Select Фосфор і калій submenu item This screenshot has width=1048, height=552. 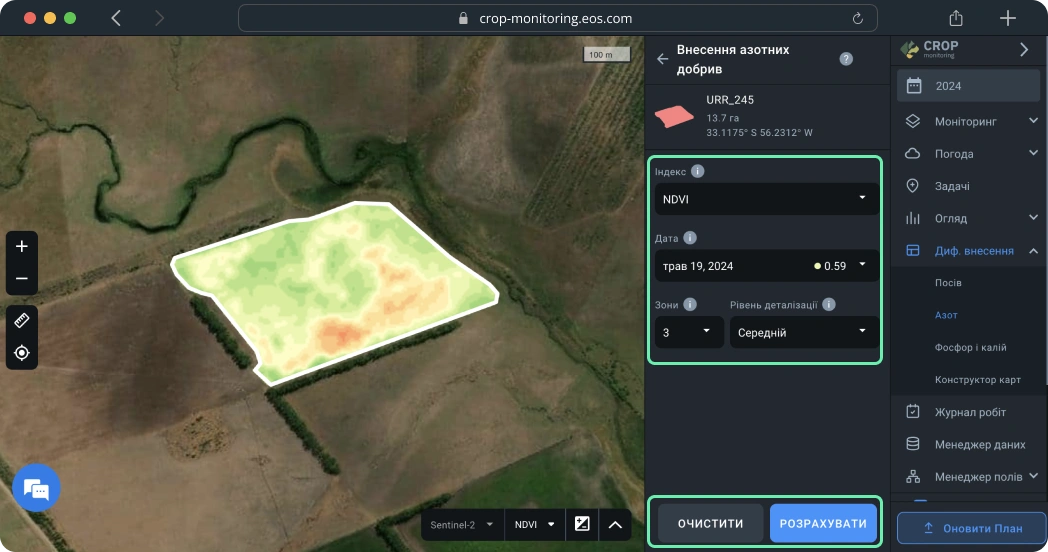click(970, 347)
